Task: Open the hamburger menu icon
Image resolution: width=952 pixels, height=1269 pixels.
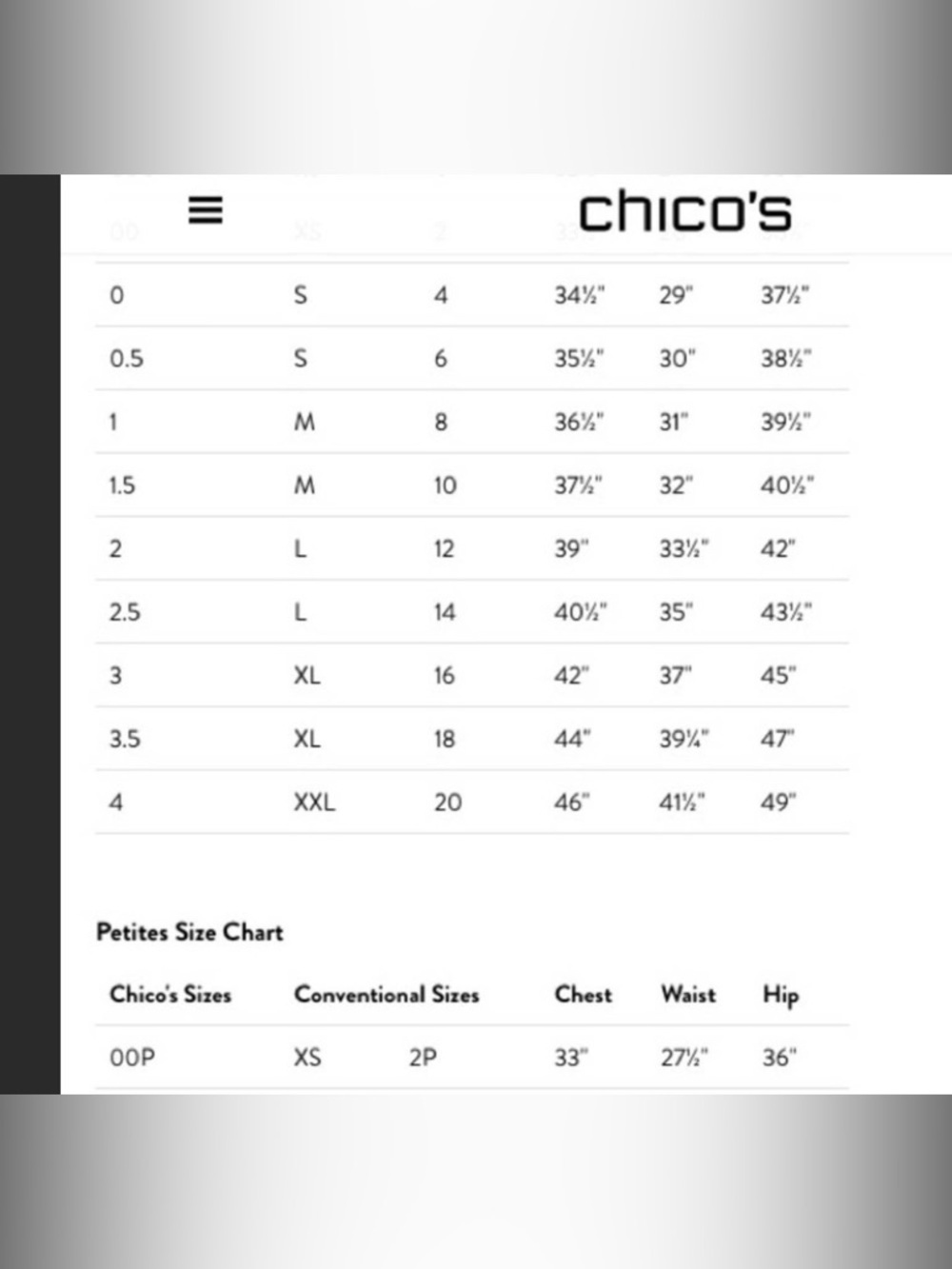Action: click(206, 209)
